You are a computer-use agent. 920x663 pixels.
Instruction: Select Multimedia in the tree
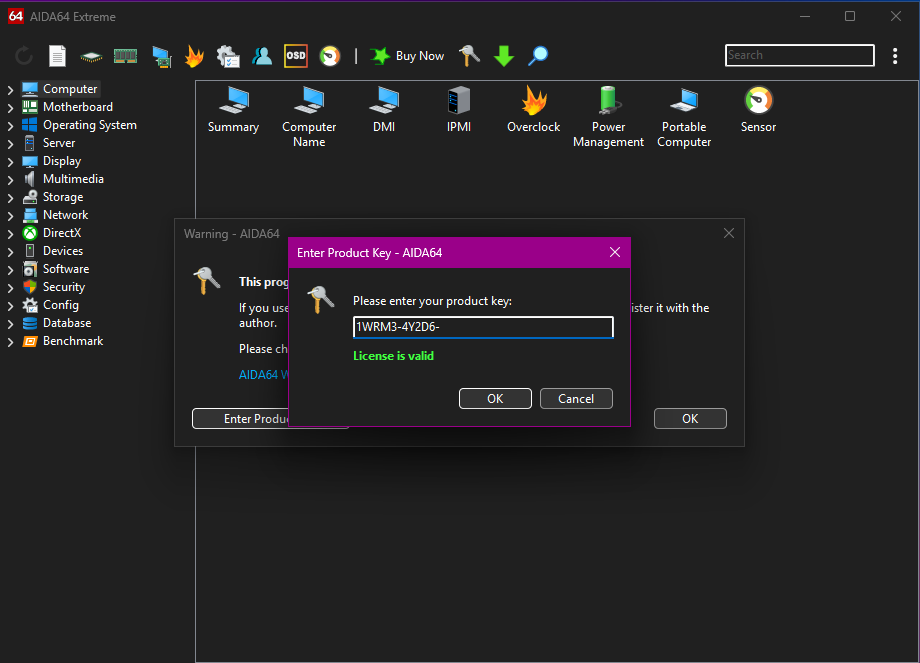tap(73, 179)
